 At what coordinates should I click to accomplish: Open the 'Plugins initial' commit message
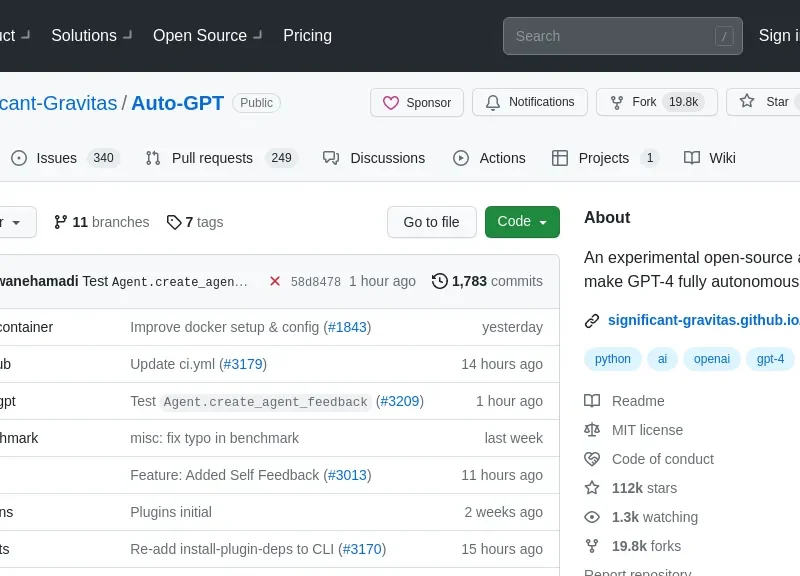point(171,512)
